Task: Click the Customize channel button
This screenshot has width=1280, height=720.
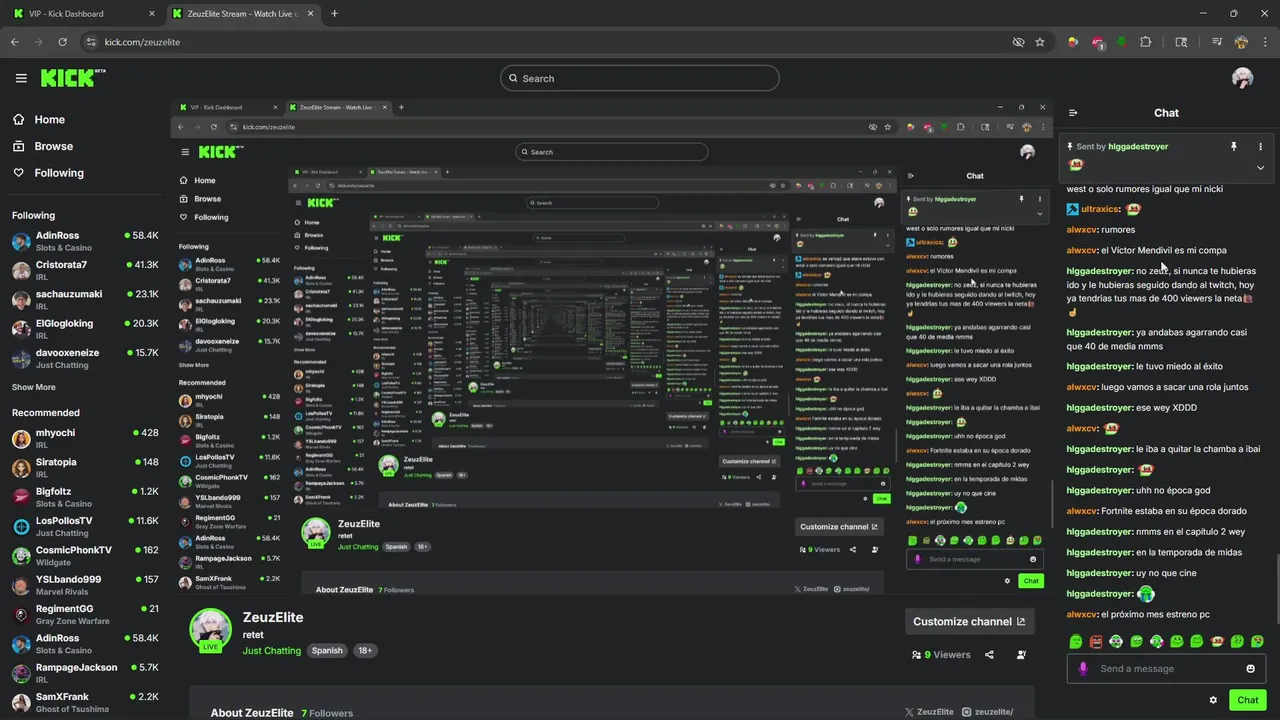Action: (x=968, y=621)
